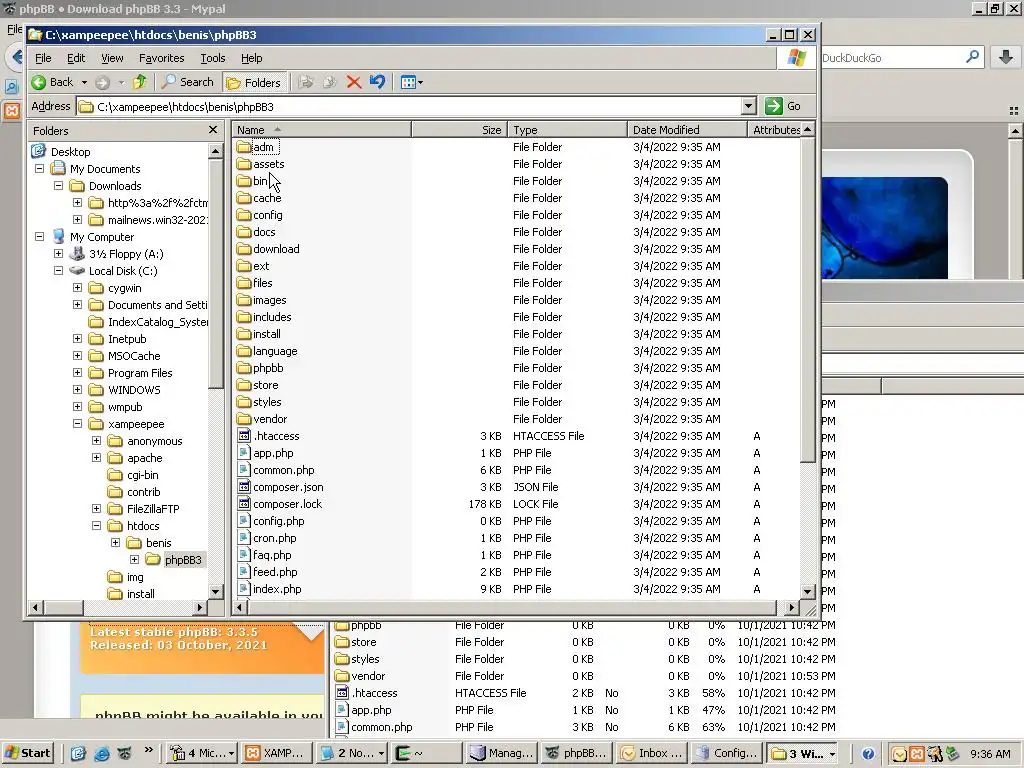Open the Favorites menu
The height and width of the screenshot is (768, 1024).
click(x=161, y=58)
